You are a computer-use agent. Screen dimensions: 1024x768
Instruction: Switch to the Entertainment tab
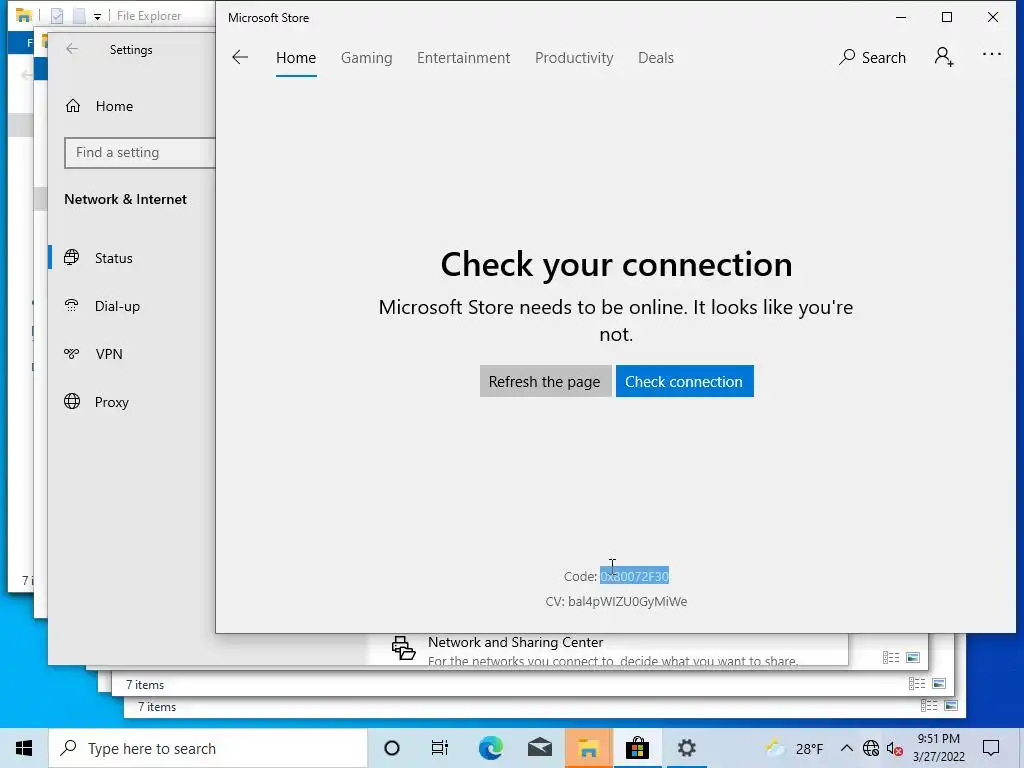tap(464, 57)
